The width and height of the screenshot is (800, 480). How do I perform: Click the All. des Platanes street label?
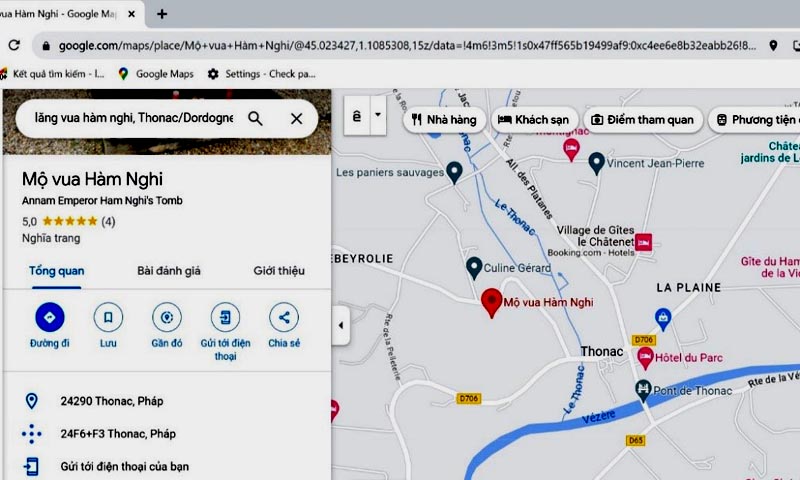point(529,188)
